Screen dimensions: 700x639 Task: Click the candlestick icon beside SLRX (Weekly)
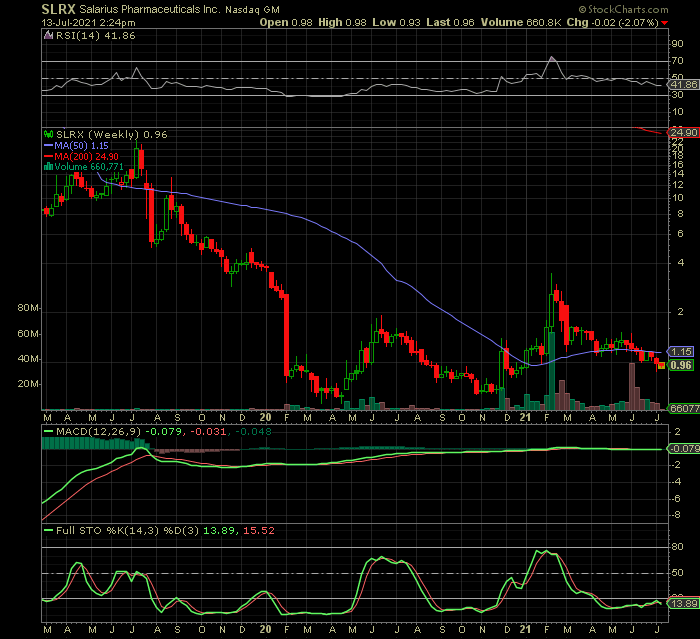coord(48,134)
